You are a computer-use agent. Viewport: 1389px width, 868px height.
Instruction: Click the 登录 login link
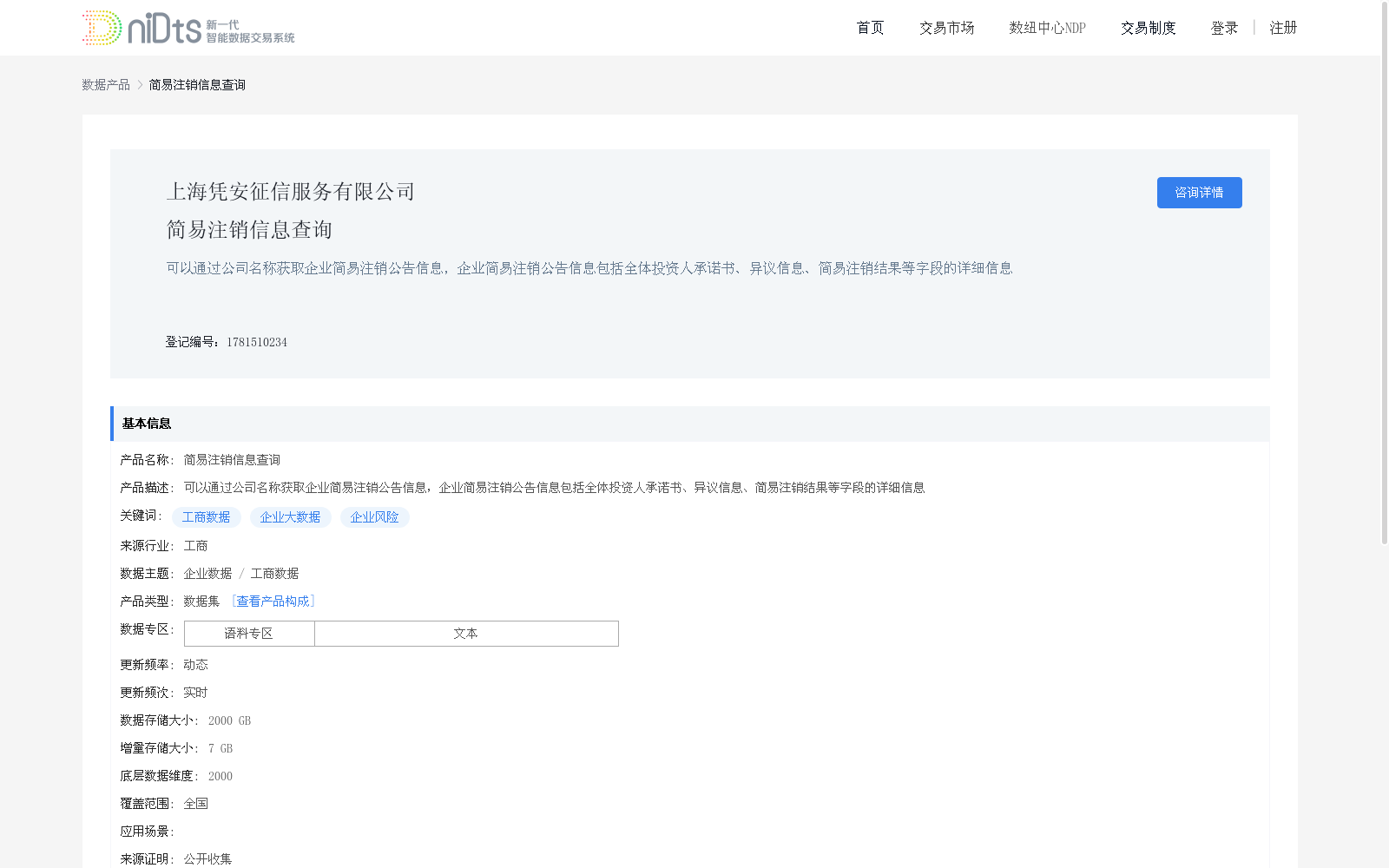click(1224, 28)
